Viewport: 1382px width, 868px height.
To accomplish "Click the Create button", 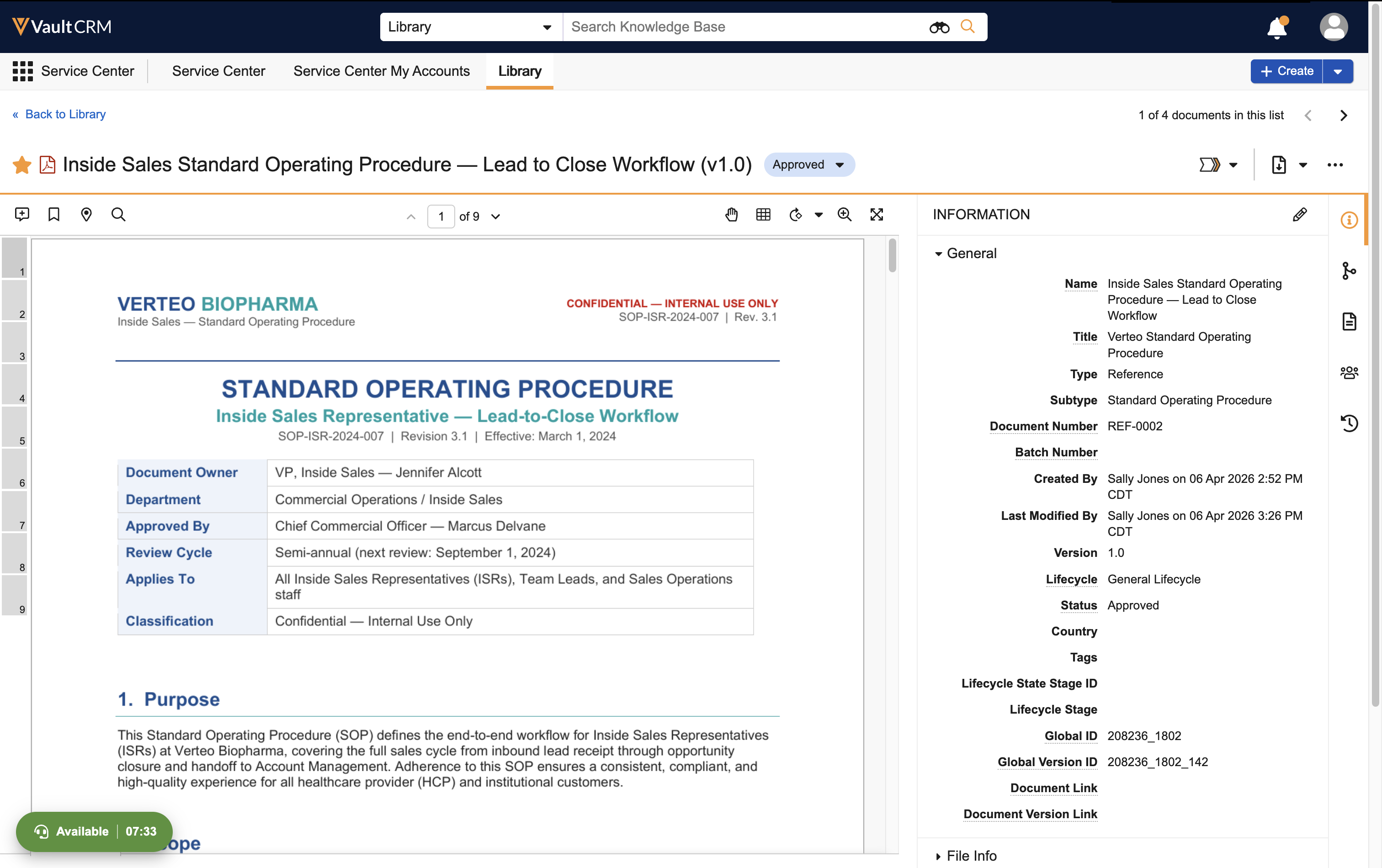I will [1286, 71].
